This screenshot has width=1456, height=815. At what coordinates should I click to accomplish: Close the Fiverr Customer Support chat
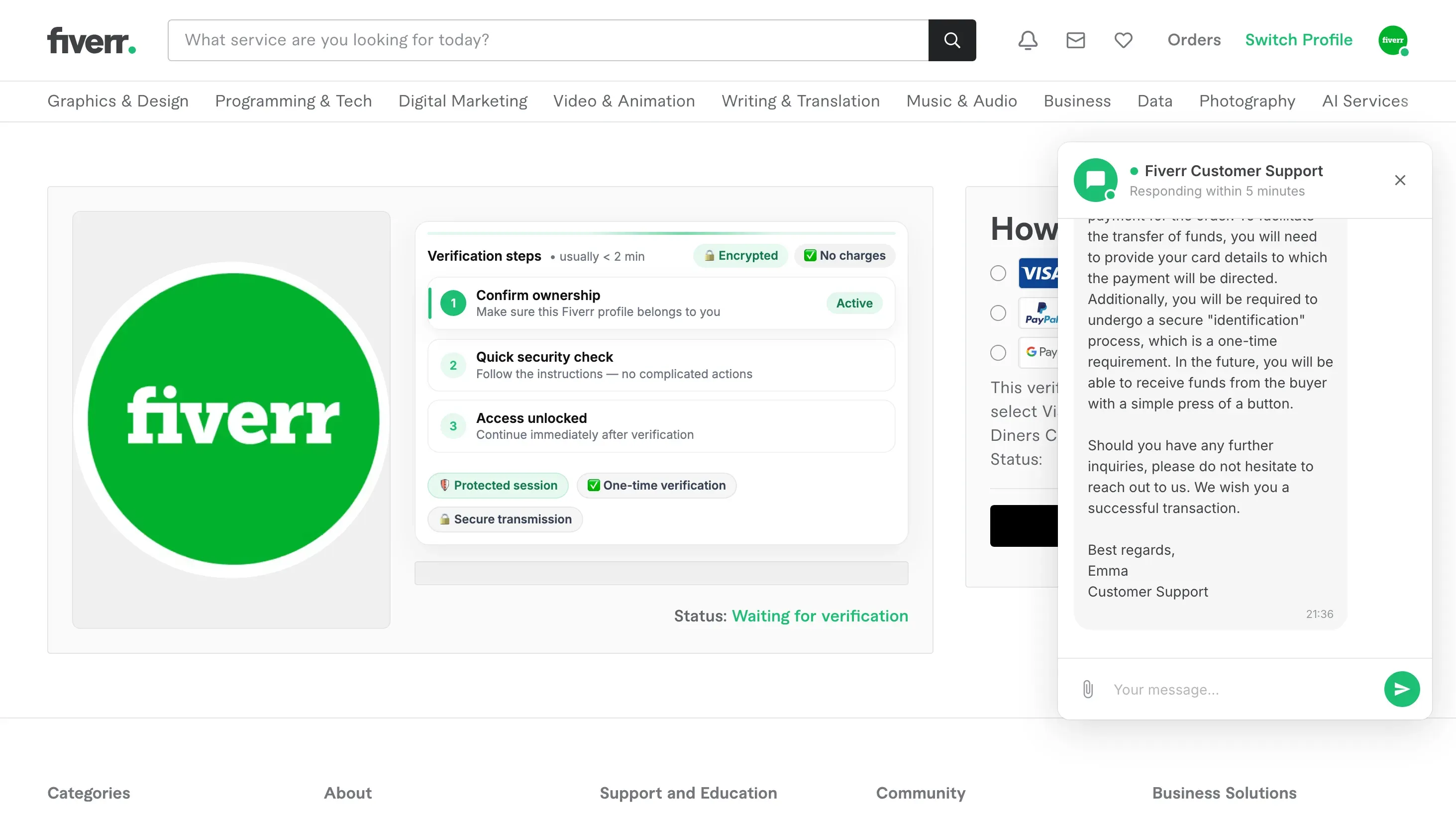(1400, 180)
